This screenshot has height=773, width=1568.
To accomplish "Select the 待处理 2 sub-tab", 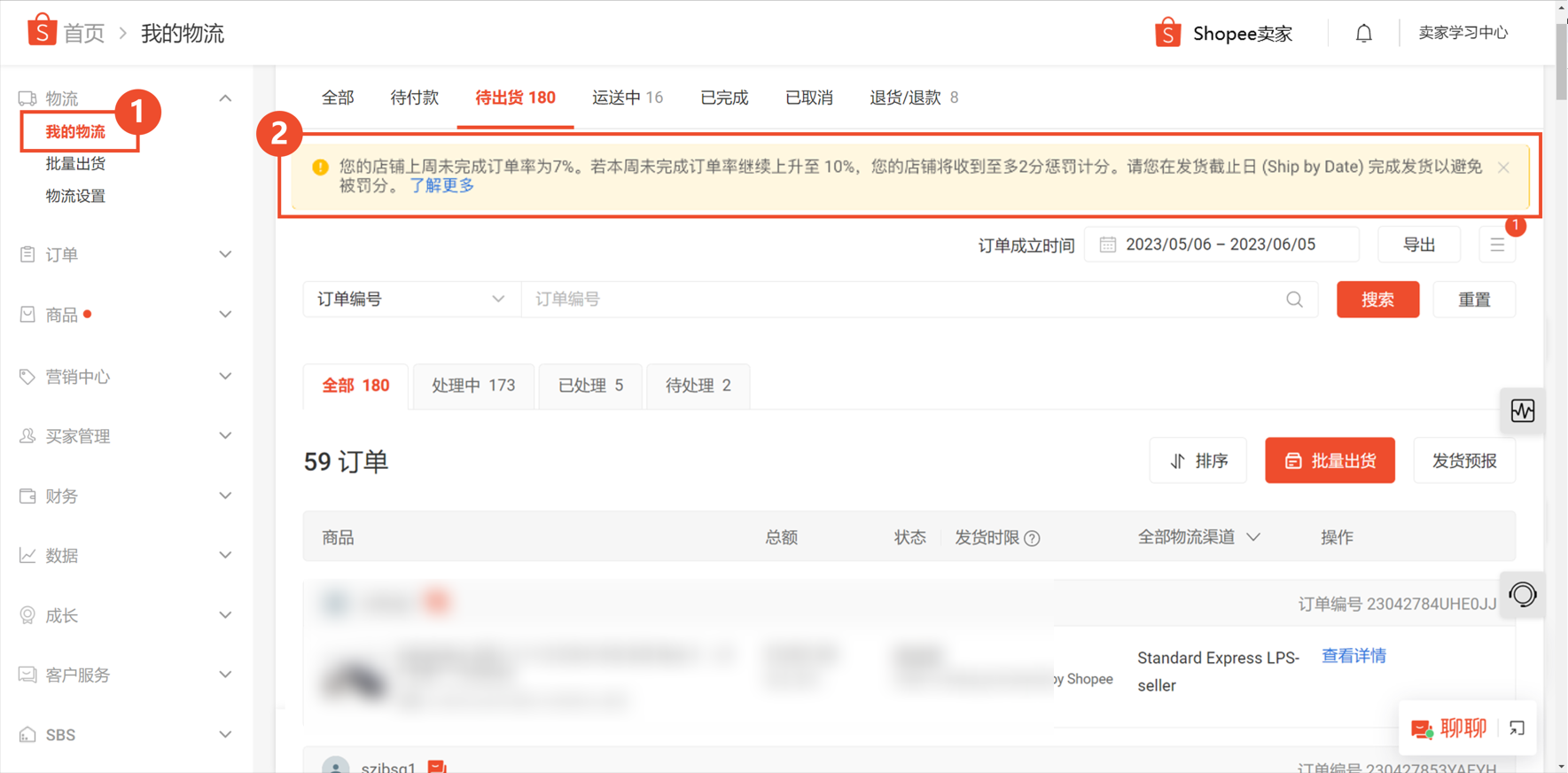I will tap(698, 386).
